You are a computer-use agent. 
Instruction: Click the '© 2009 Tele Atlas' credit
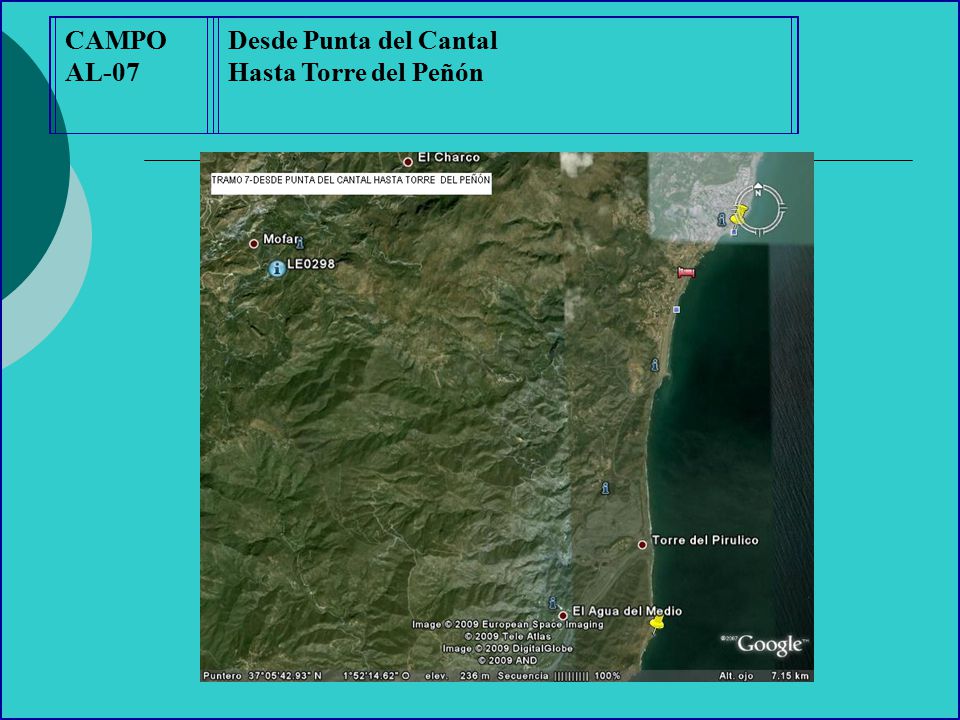[508, 637]
